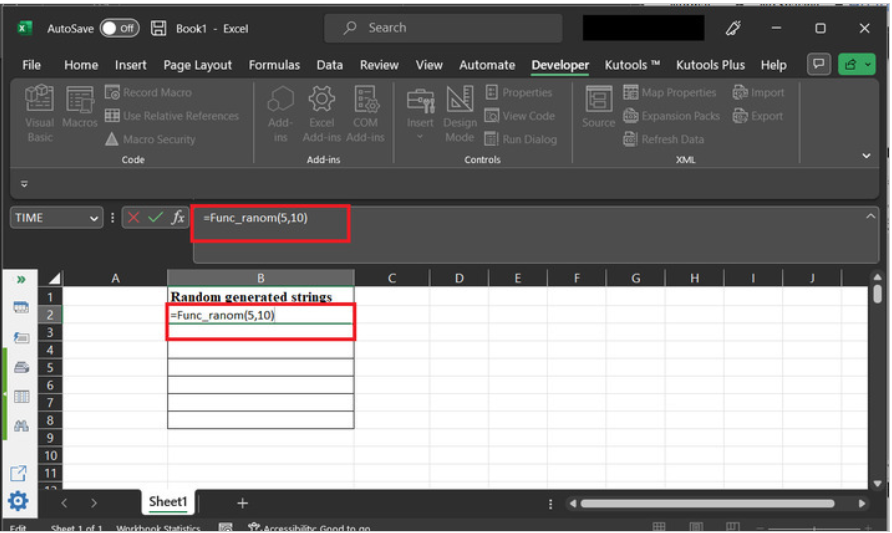Open the Review tab
The height and width of the screenshot is (533, 892).
[x=379, y=65]
